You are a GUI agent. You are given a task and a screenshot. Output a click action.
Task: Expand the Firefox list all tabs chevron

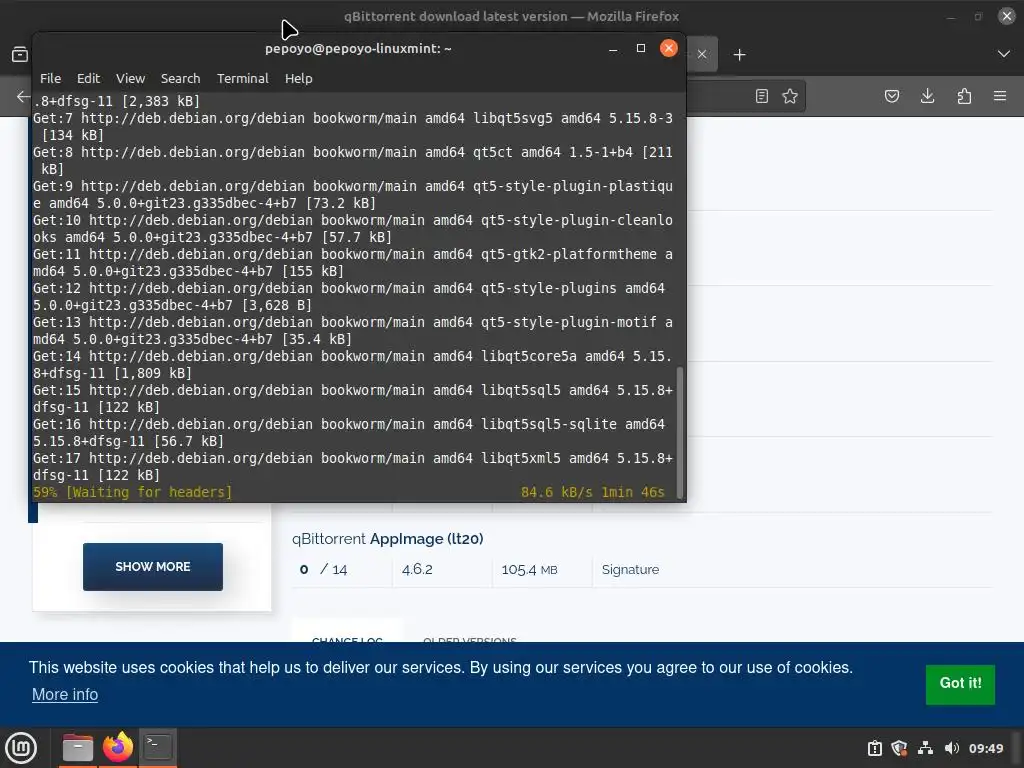1004,54
